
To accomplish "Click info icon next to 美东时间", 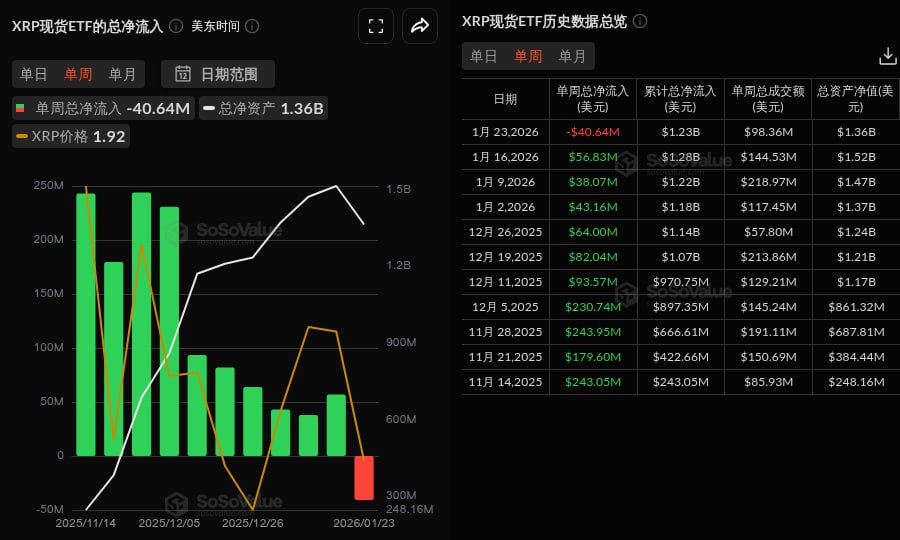I will [252, 26].
